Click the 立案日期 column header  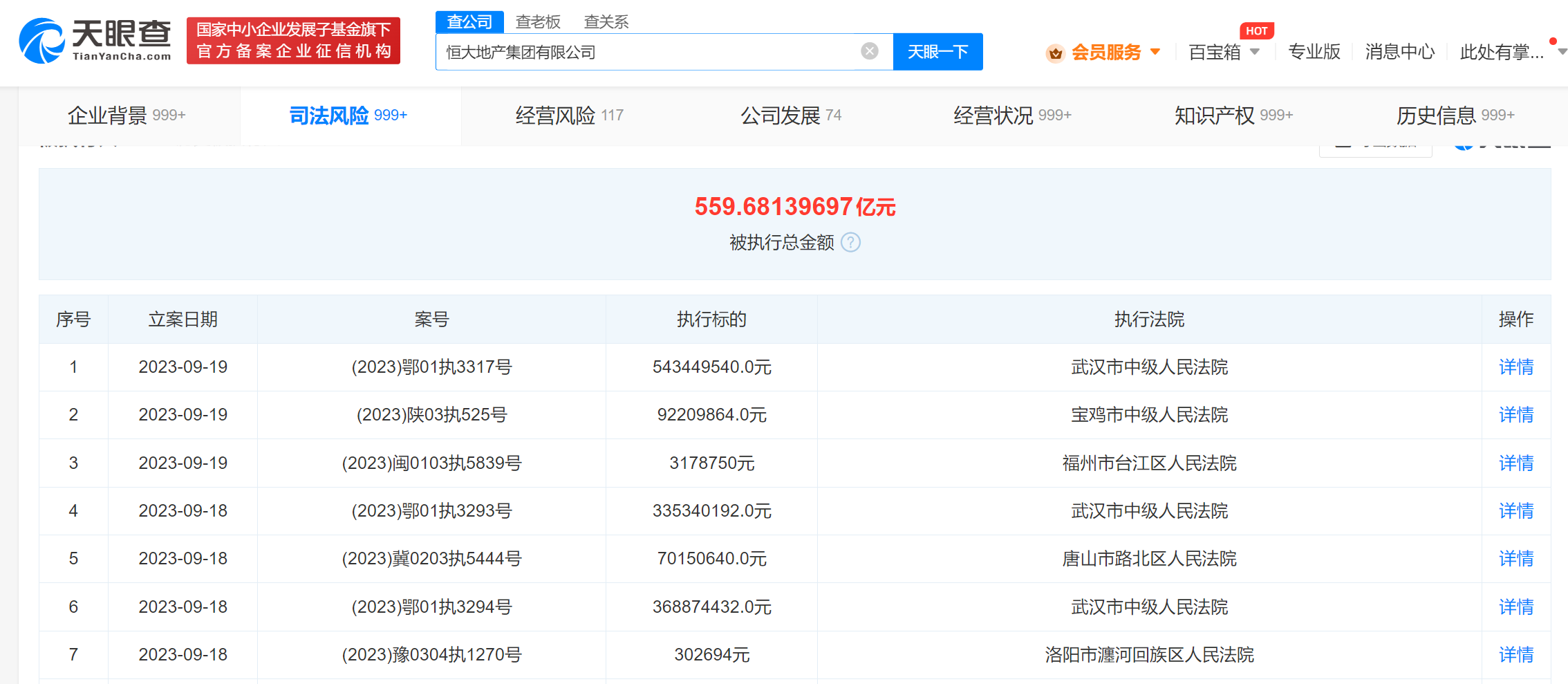pyautogui.click(x=183, y=320)
